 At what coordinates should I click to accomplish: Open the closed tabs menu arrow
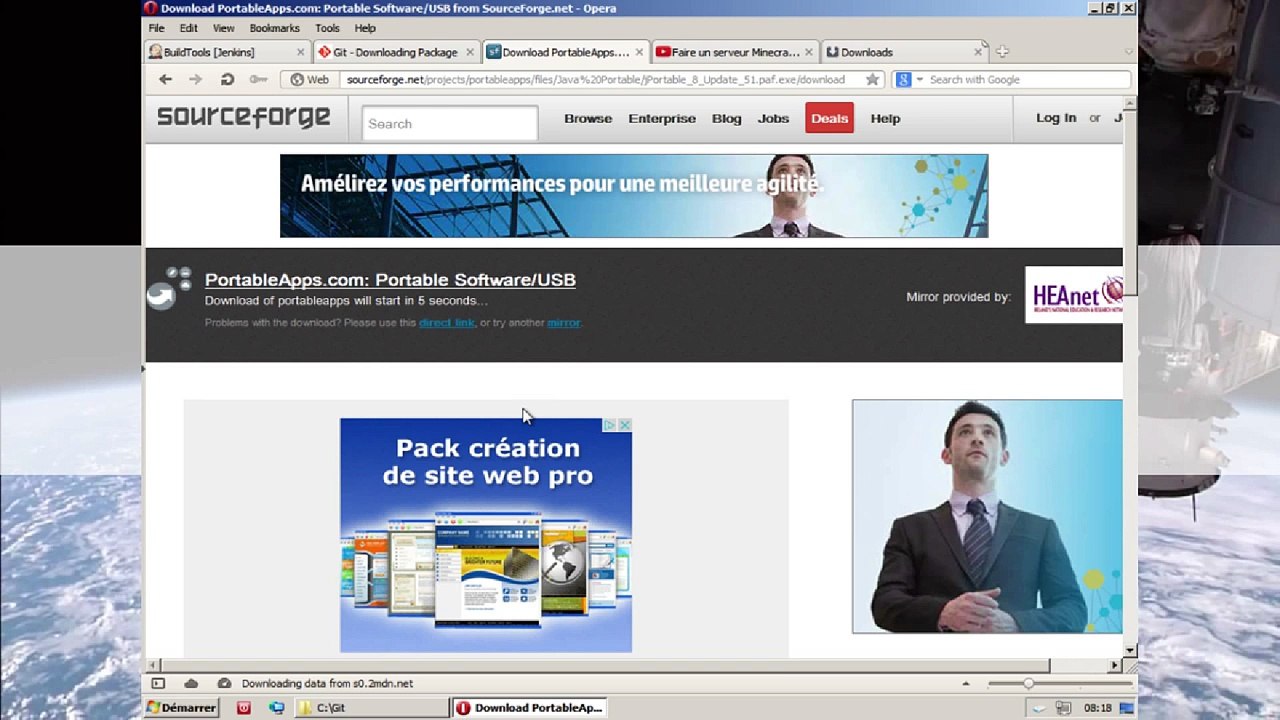tap(1129, 52)
